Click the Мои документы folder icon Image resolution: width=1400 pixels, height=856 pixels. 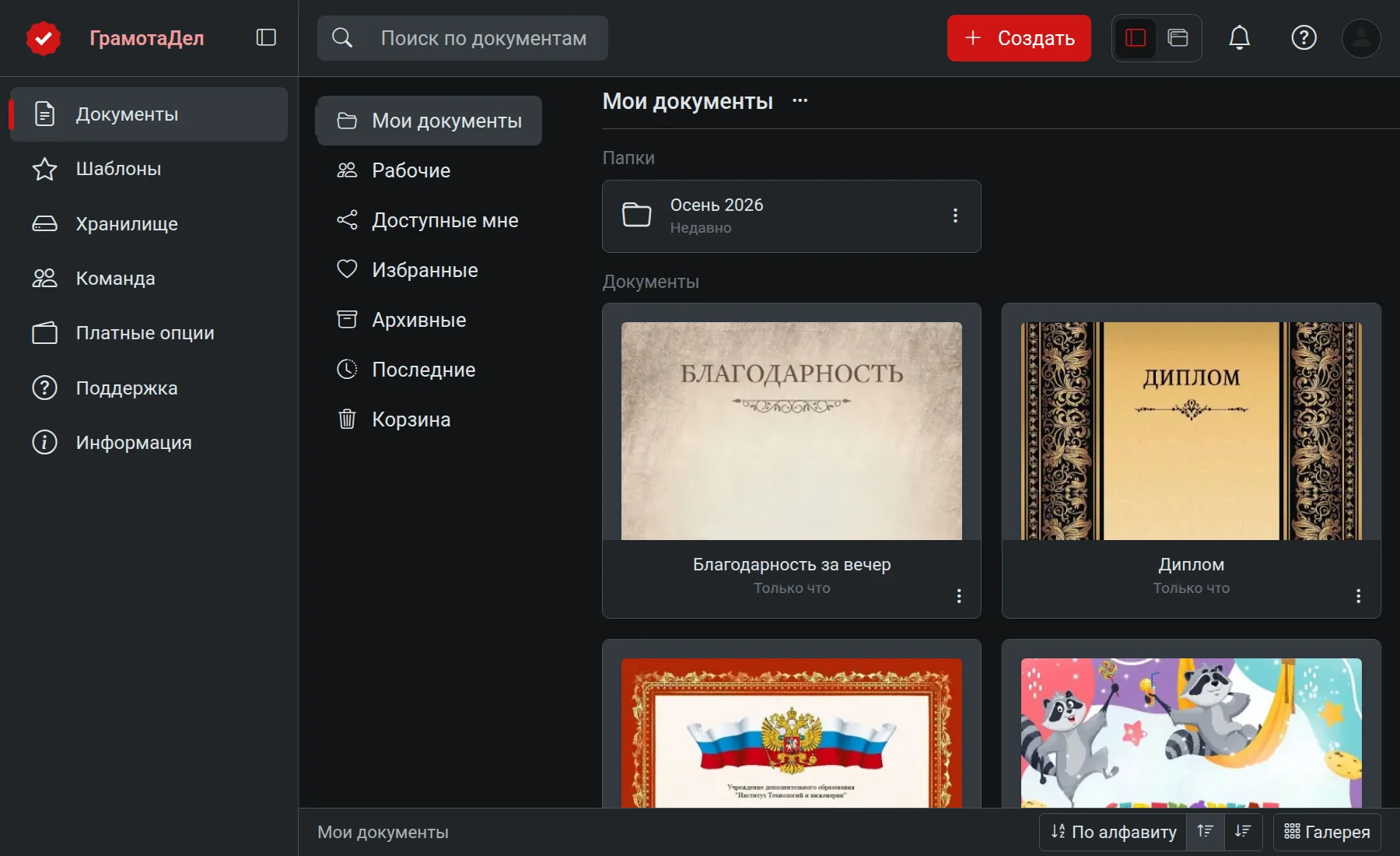(x=347, y=121)
